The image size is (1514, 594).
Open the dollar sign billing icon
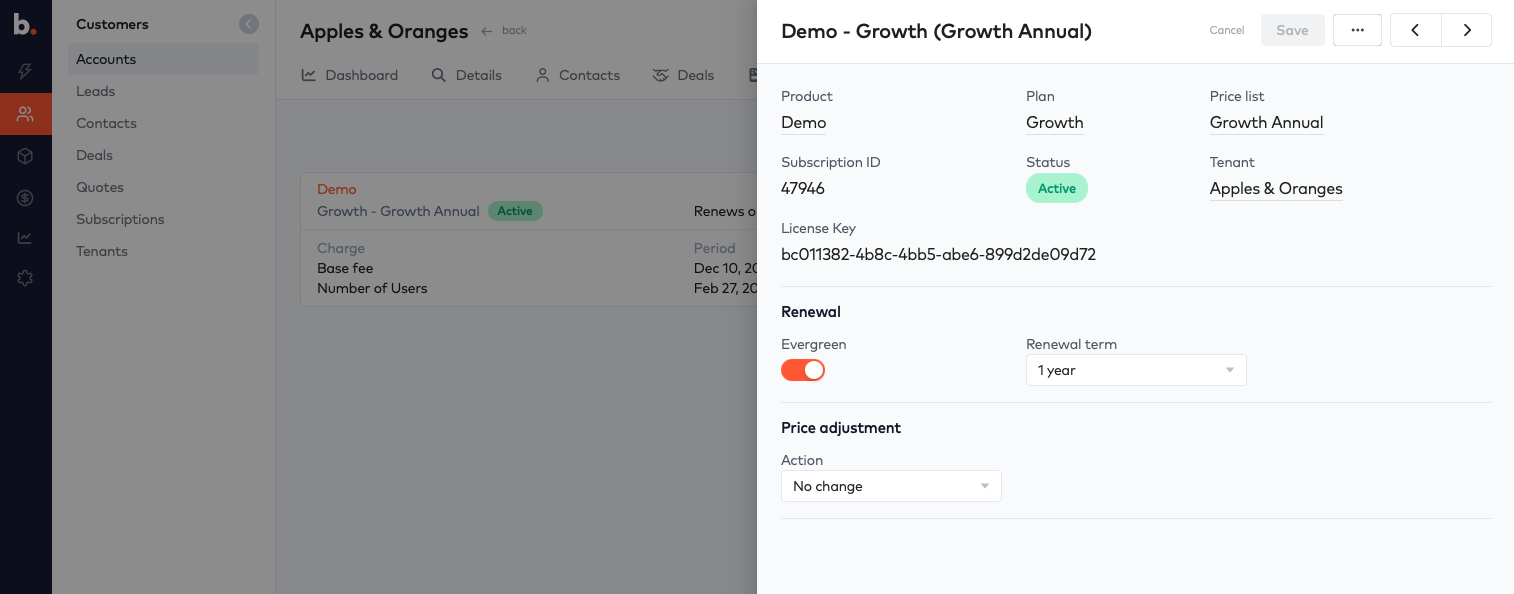point(25,198)
